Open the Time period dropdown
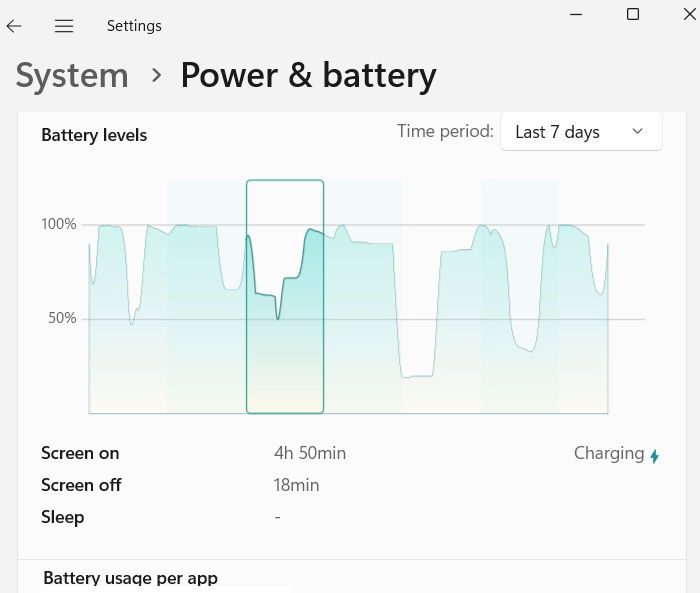Screen dimensions: 700x593 [580, 132]
